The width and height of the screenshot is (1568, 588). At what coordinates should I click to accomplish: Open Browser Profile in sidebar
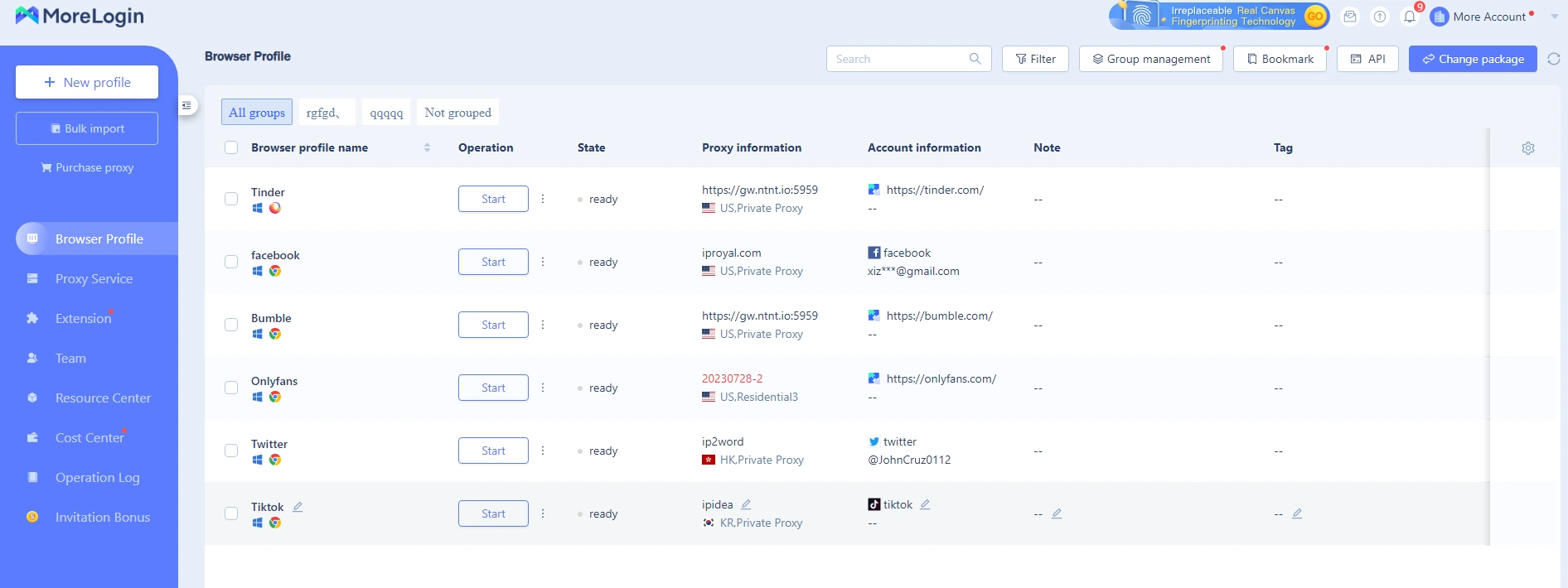point(97,239)
